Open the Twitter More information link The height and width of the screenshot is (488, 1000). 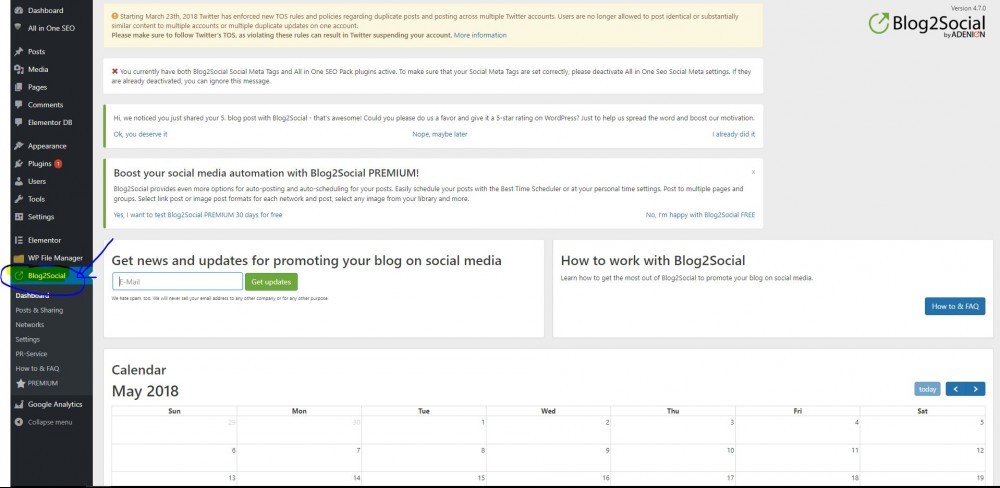480,35
